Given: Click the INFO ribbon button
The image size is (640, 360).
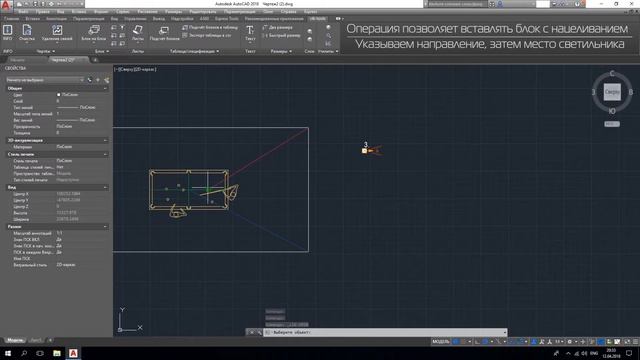Looking at the screenshot, I should coord(7,32).
